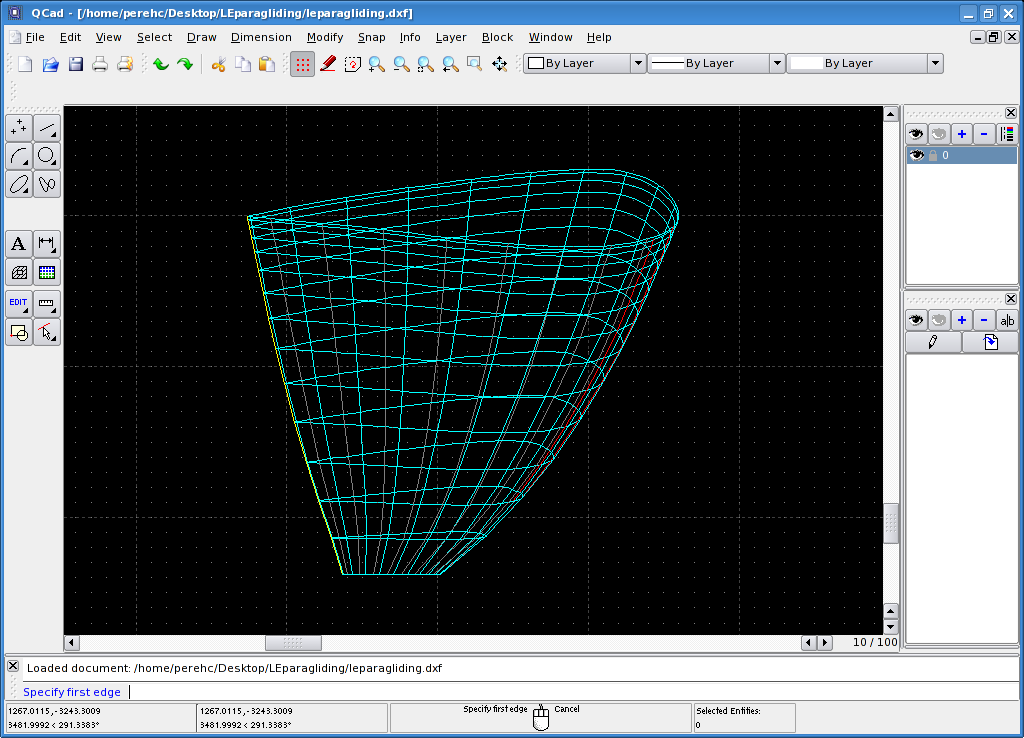Viewport: 1024px width, 738px height.
Task: Open the Points tool menu
Action: coord(19,128)
